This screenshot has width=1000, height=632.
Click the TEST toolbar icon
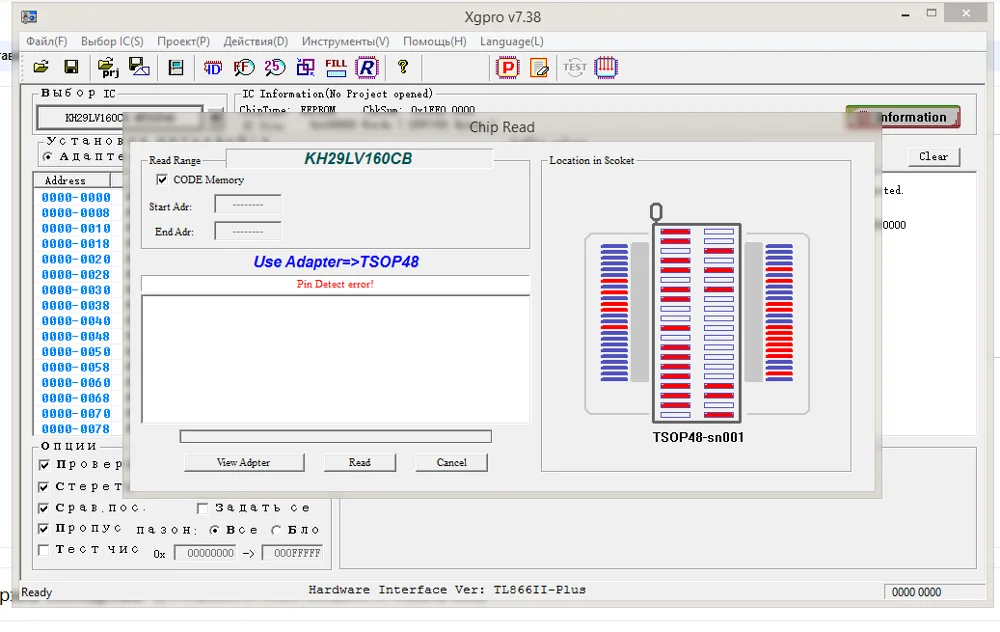click(575, 67)
